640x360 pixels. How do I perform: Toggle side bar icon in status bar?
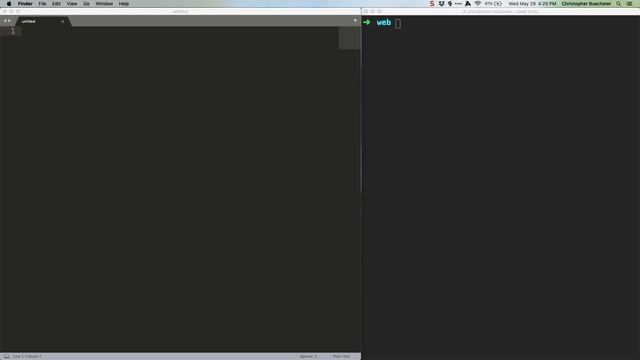click(x=6, y=356)
